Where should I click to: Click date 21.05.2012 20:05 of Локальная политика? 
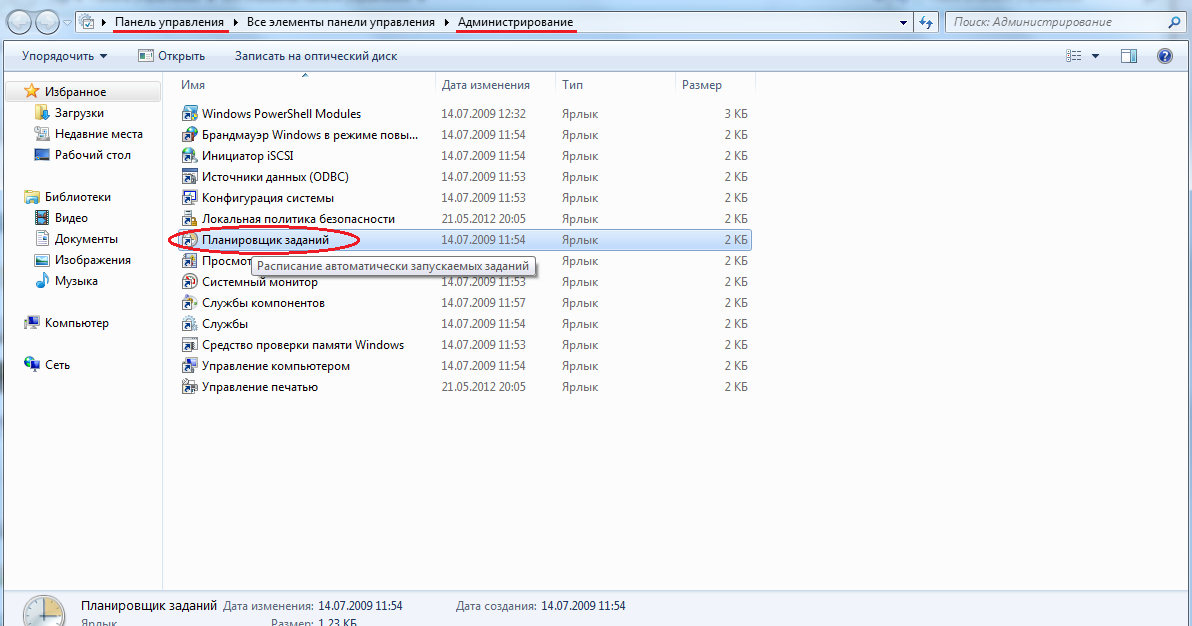click(483, 219)
